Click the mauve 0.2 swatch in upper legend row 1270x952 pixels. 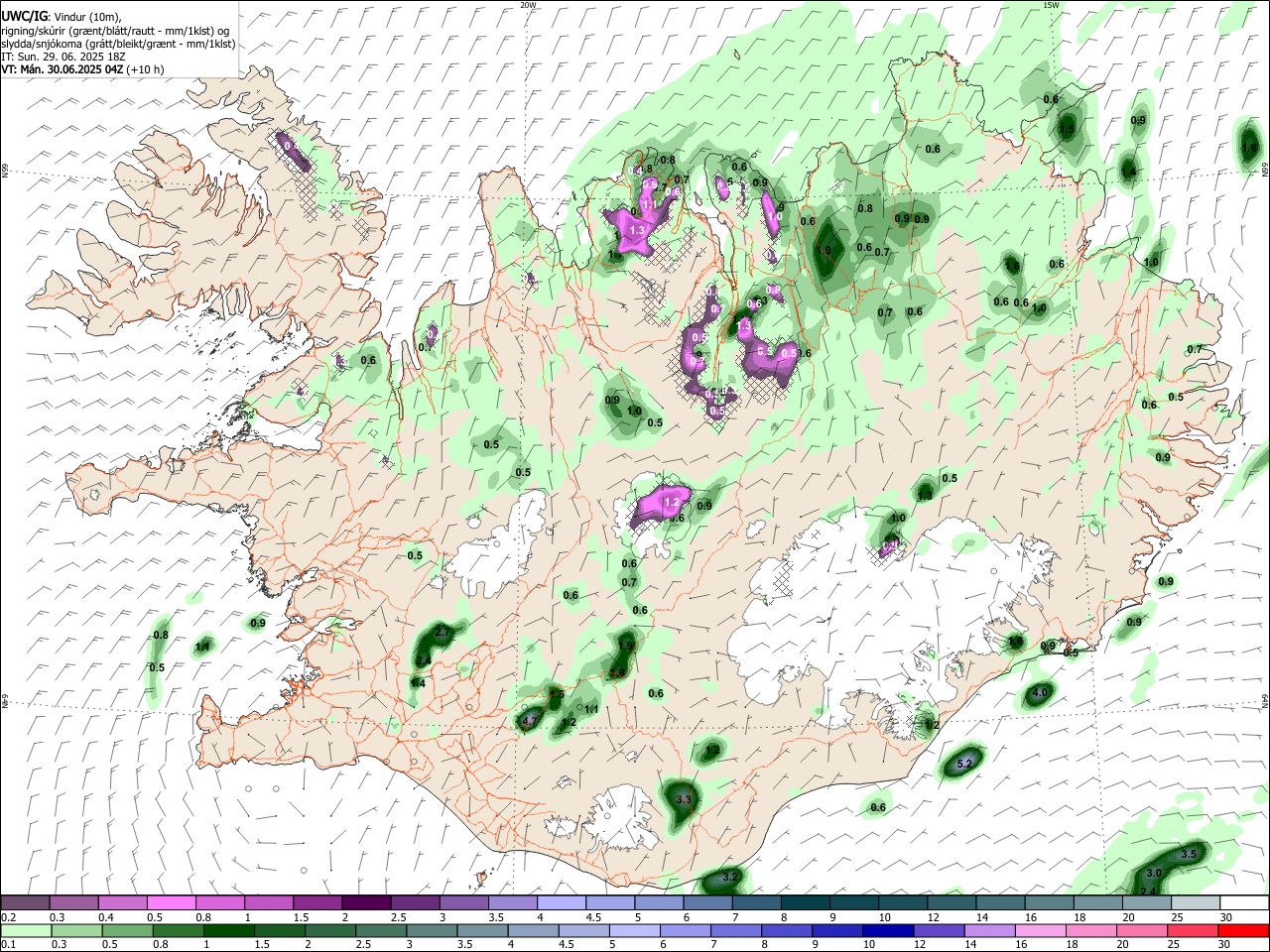coord(25,903)
